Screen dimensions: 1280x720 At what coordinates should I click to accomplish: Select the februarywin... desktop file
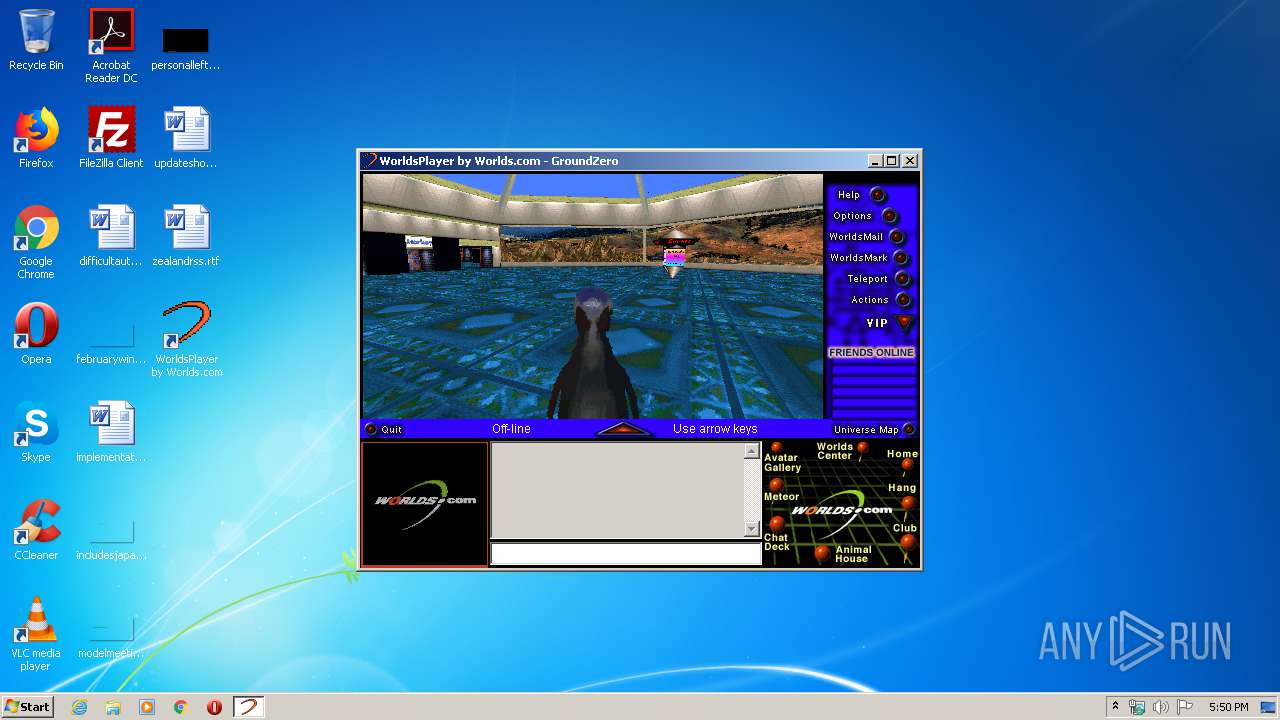point(111,342)
